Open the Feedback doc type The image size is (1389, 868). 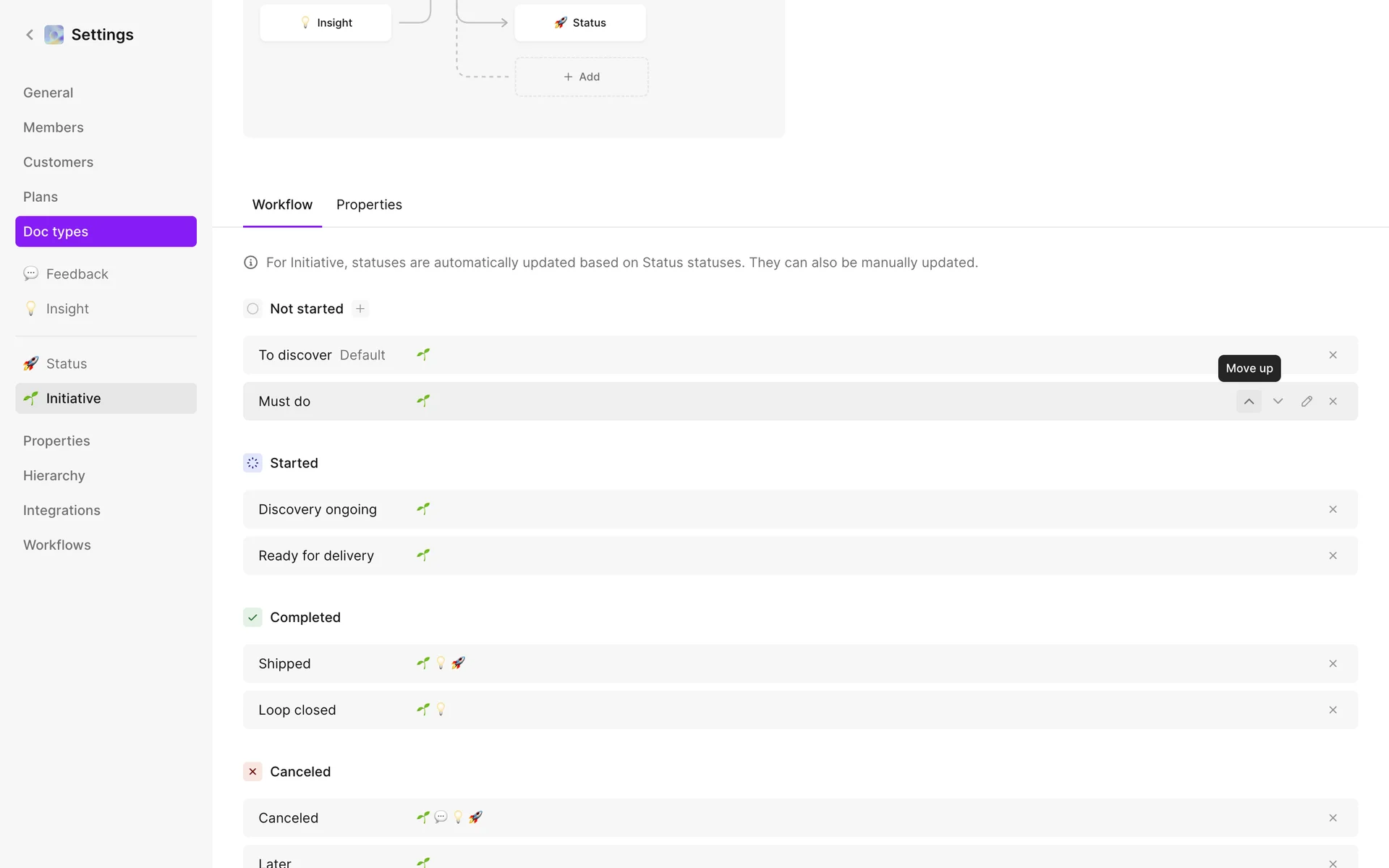pyautogui.click(x=77, y=274)
